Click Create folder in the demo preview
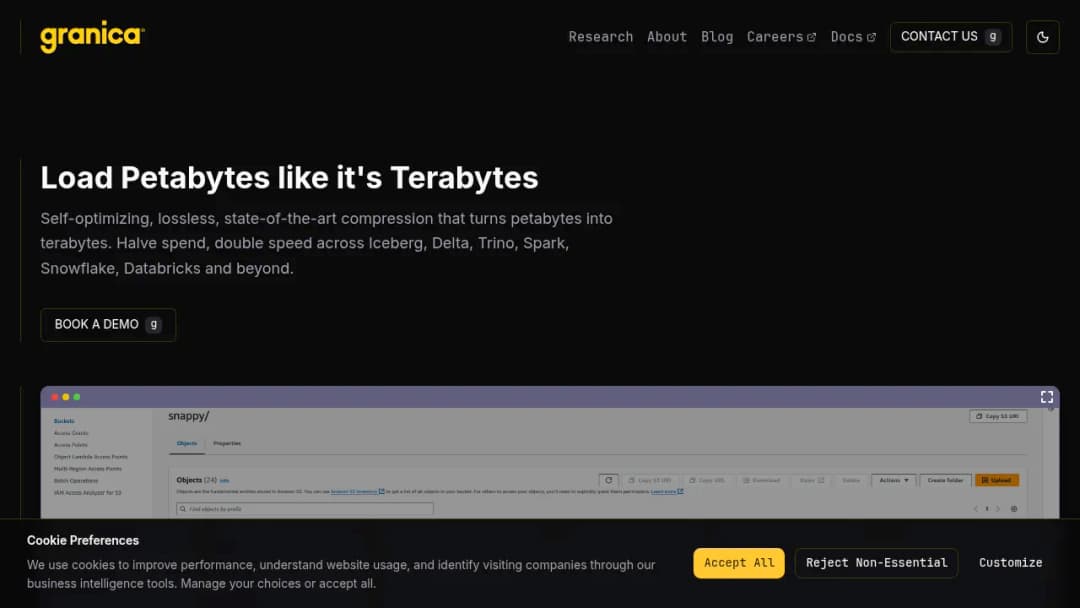The height and width of the screenshot is (608, 1080). point(945,480)
